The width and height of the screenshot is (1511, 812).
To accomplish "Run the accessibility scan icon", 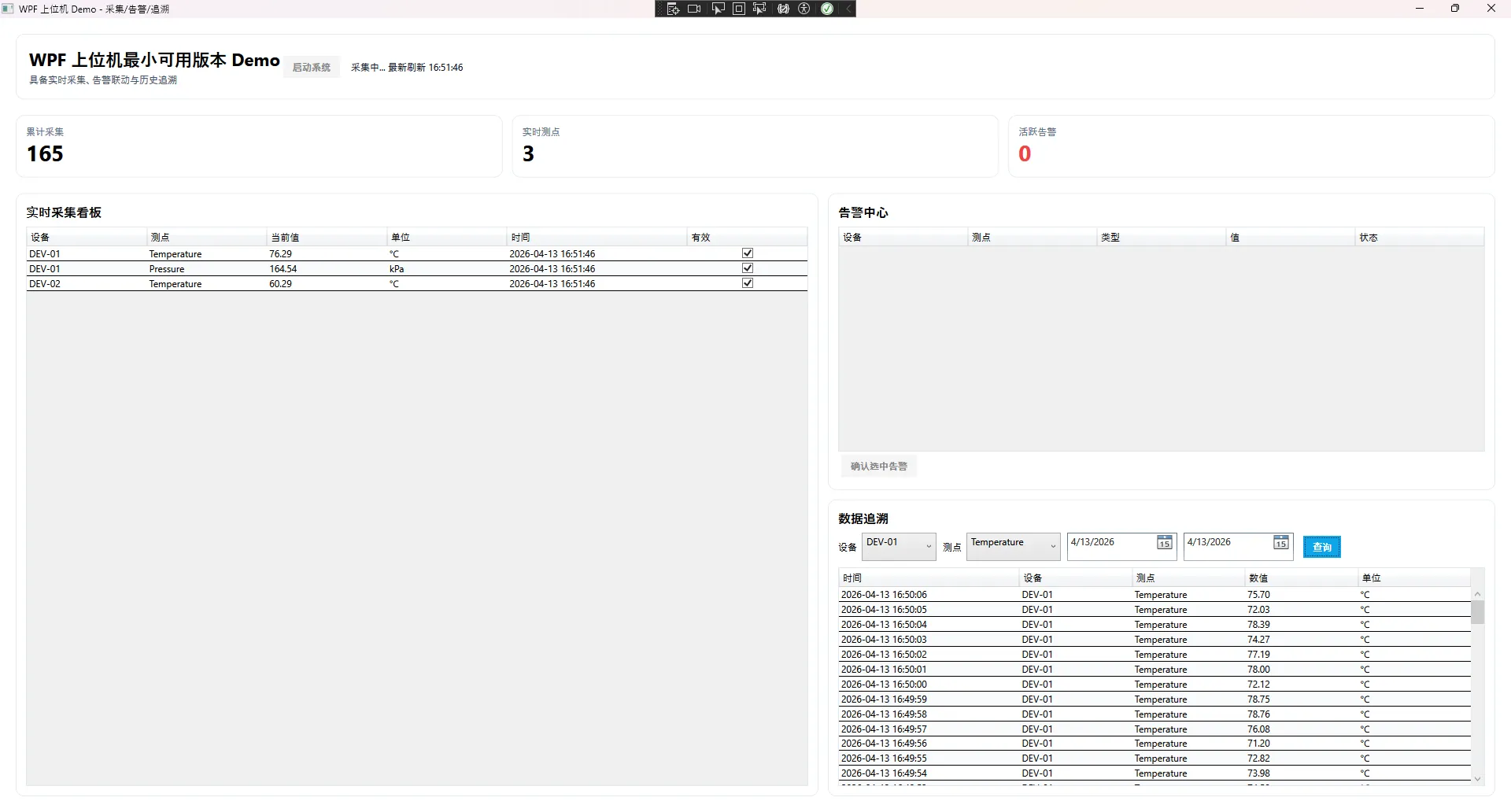I will tap(804, 9).
